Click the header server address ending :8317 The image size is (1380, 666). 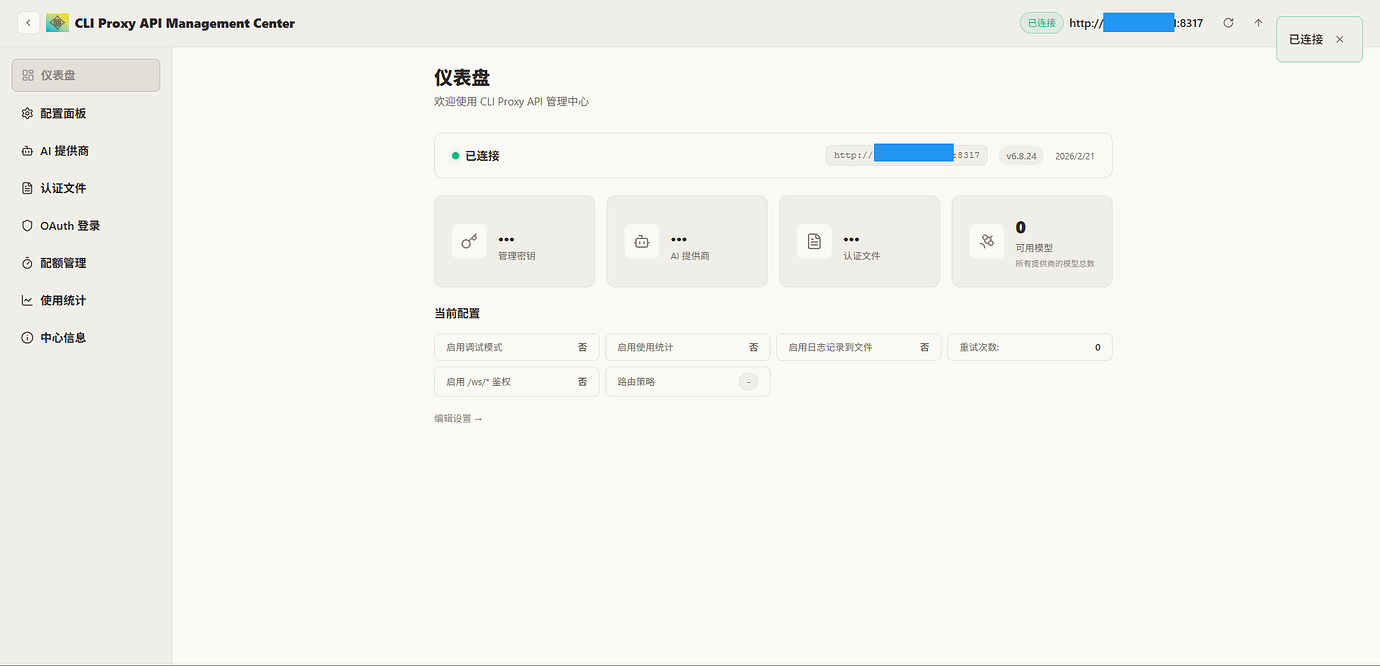click(1136, 23)
